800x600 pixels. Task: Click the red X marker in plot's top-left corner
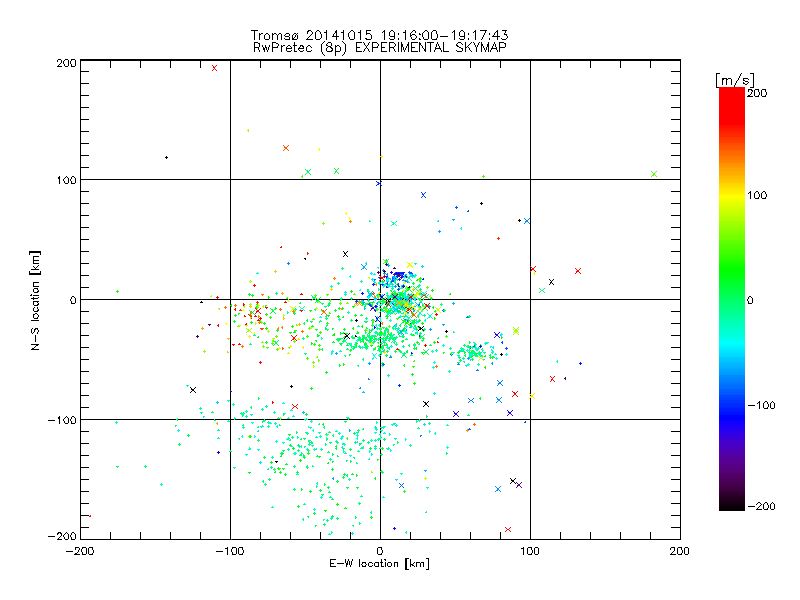214,68
